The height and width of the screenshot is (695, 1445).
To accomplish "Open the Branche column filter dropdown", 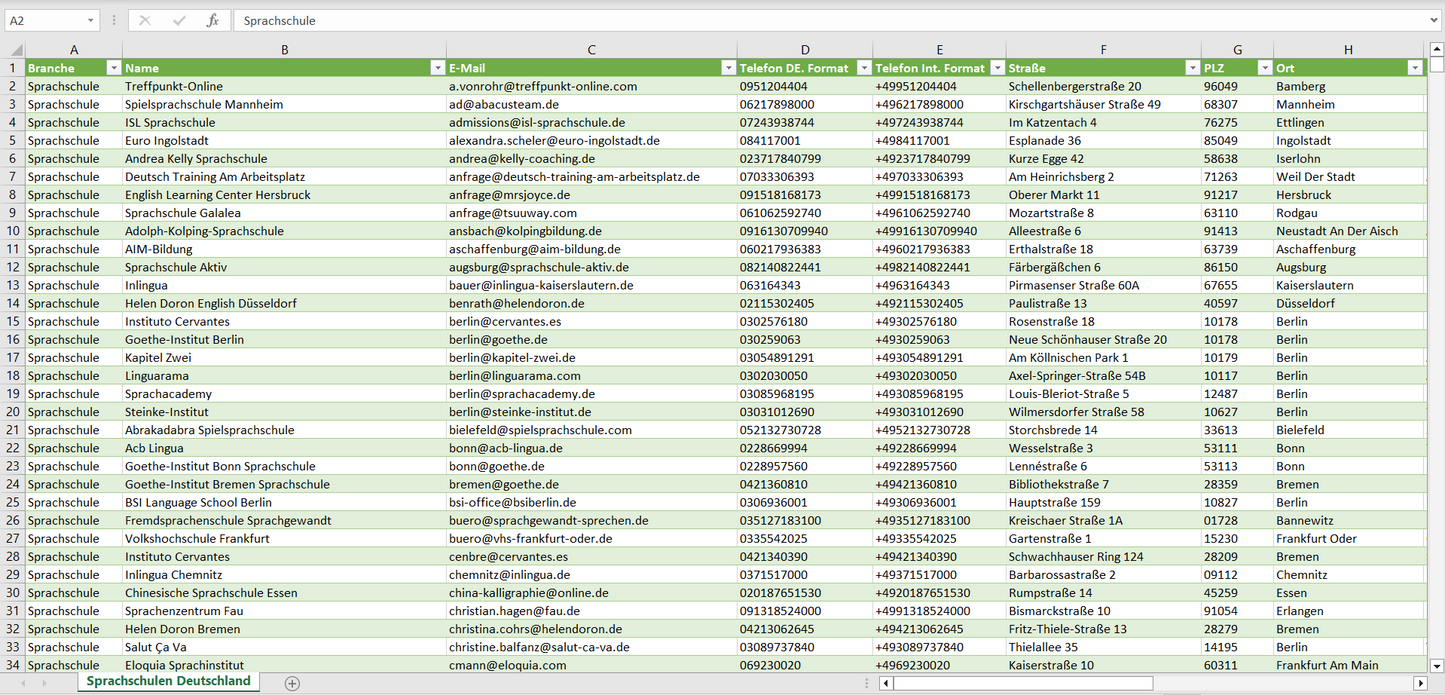I will (x=113, y=68).
